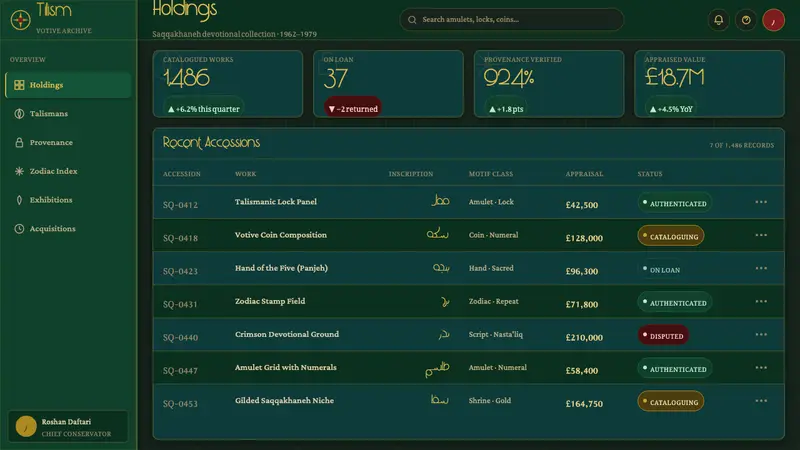Click the Talismans sidebar icon
800x450 pixels.
19,113
